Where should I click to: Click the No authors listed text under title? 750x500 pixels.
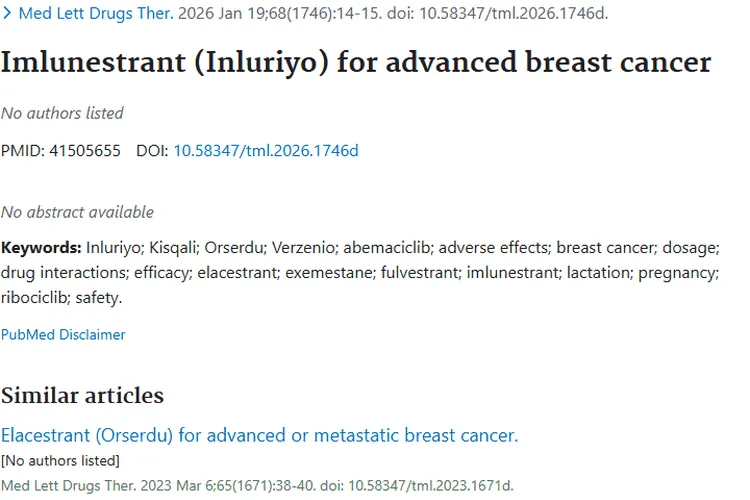[x=62, y=113]
